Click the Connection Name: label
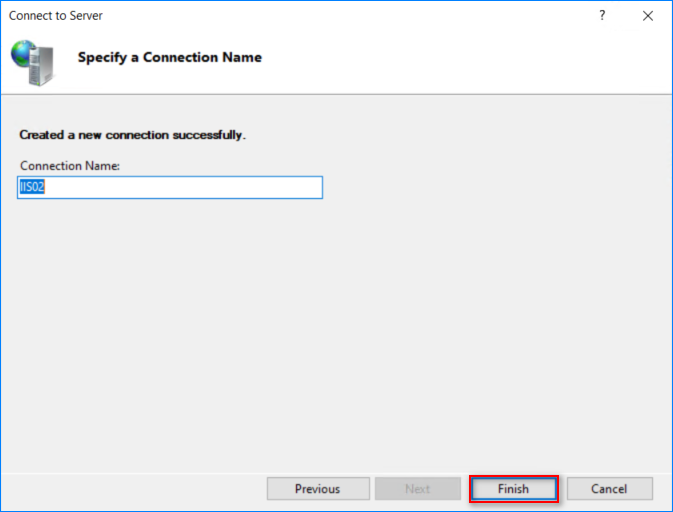This screenshot has width=673, height=512. (x=70, y=166)
